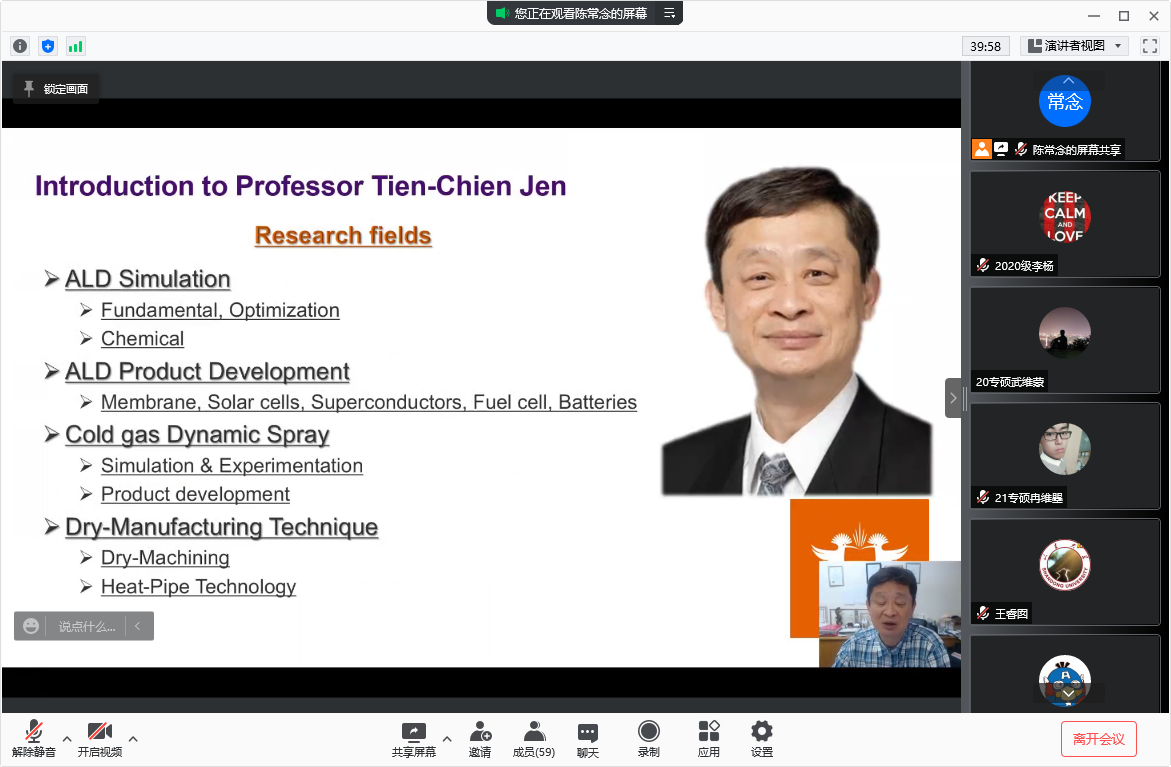Expand the 演讲者视图 view dropdown
The height and width of the screenshot is (767, 1171).
coord(1075,46)
